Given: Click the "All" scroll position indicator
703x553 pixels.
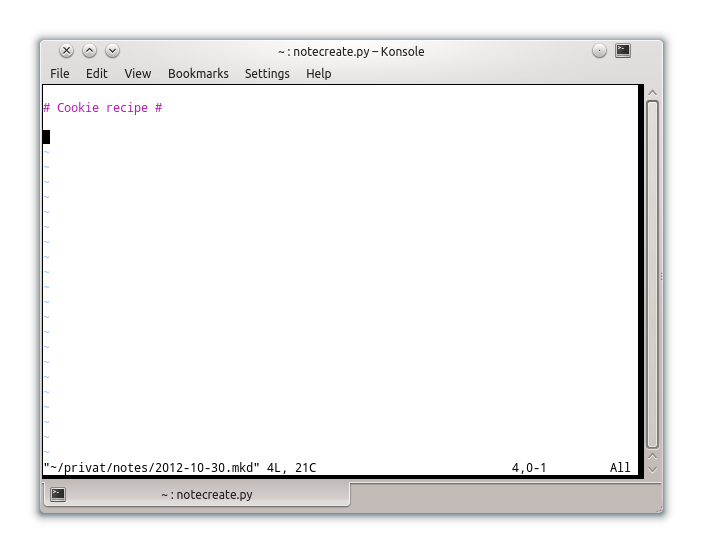Looking at the screenshot, I should click(620, 468).
